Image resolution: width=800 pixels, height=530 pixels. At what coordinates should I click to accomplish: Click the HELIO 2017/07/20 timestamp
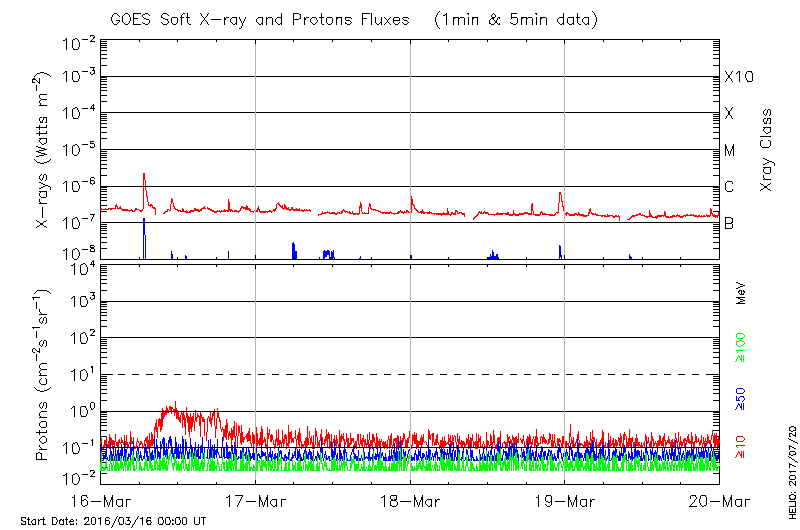tap(789, 468)
